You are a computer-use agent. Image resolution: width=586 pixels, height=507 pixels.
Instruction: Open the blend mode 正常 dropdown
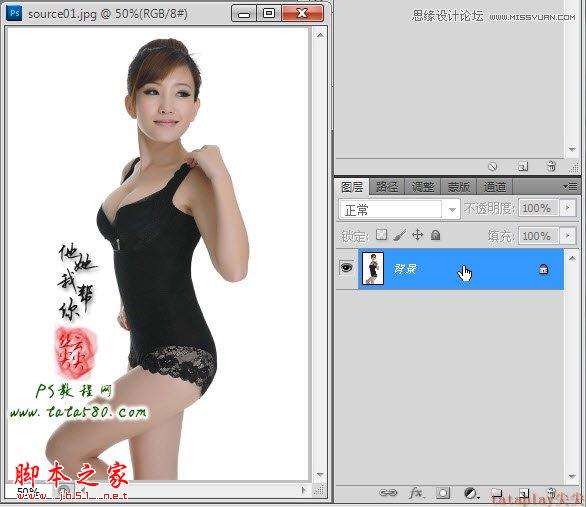coord(399,210)
